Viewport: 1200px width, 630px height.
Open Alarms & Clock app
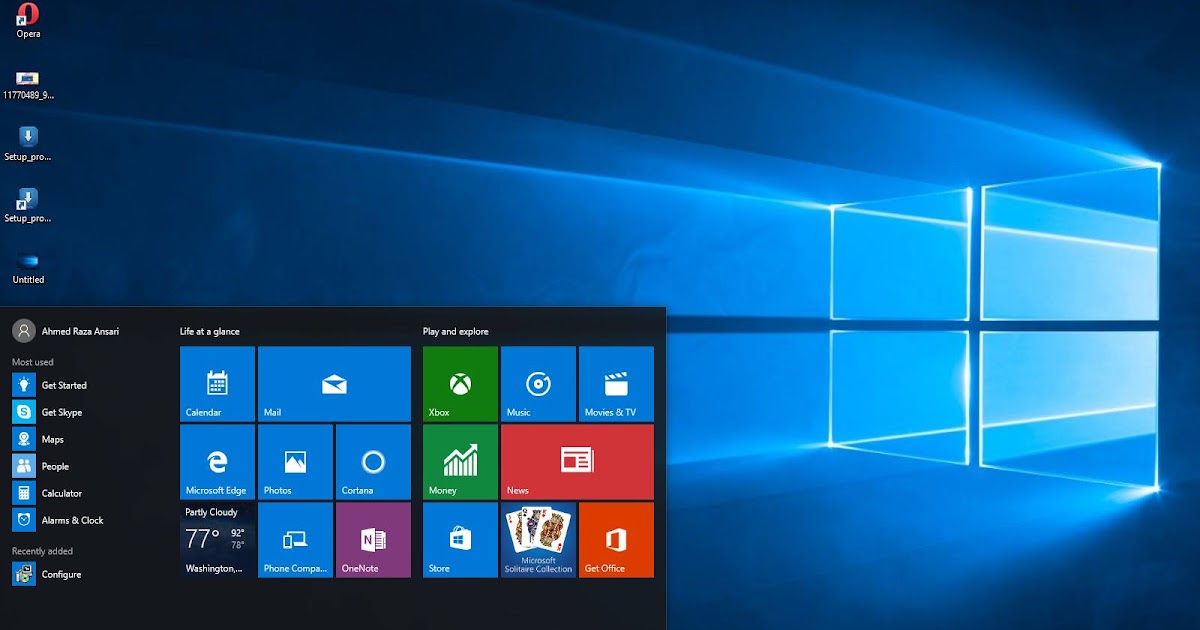(58, 520)
